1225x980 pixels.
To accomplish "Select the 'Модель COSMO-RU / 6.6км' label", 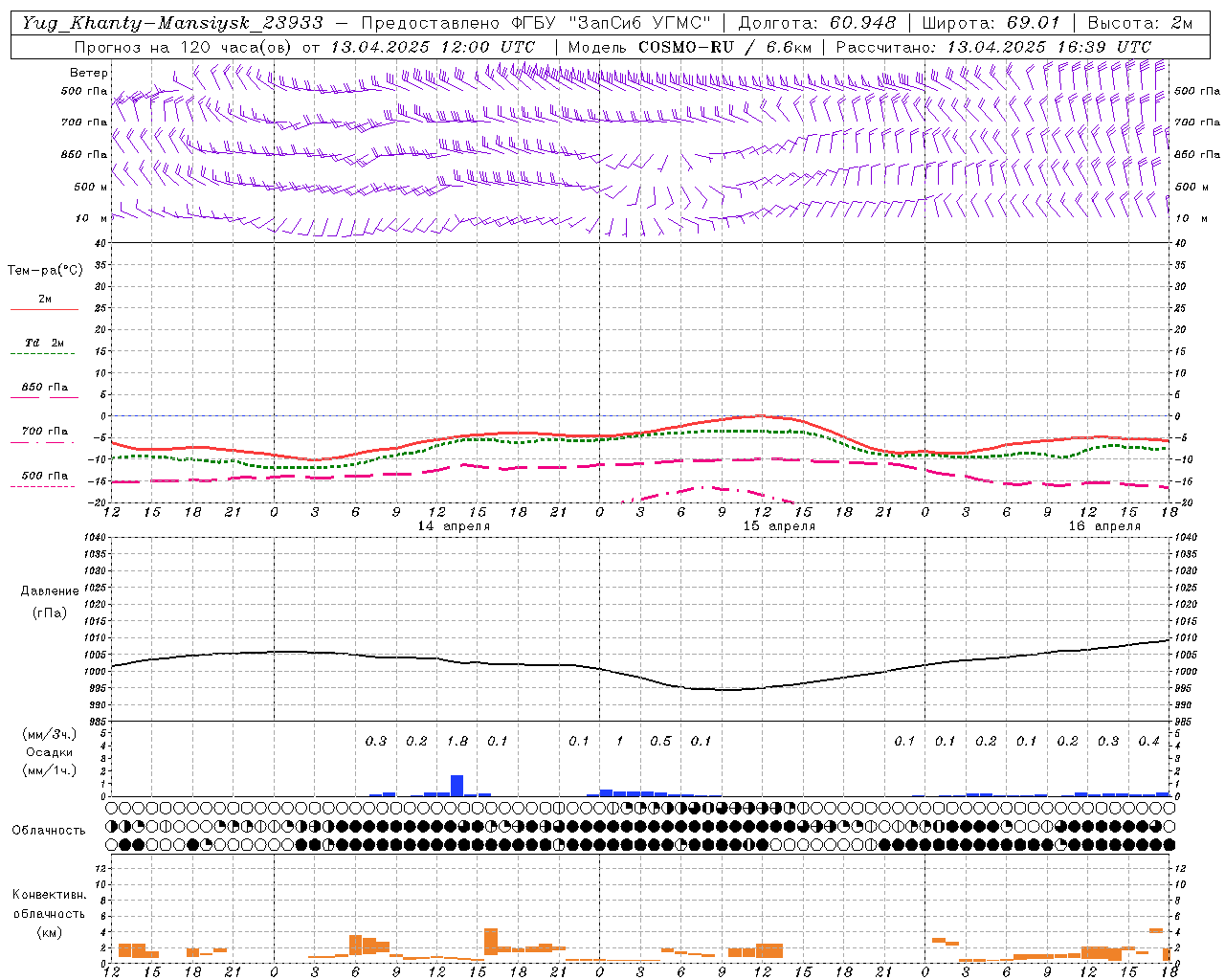I will [690, 46].
